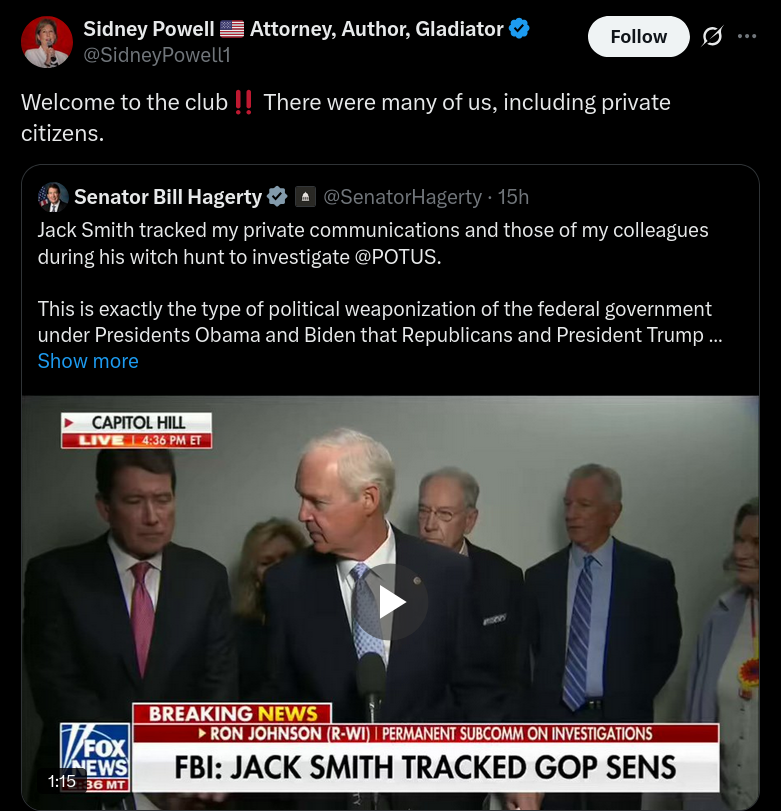Screen dimensions: 781x811
Task: Click the 1:15 video duration label
Action: click(62, 781)
